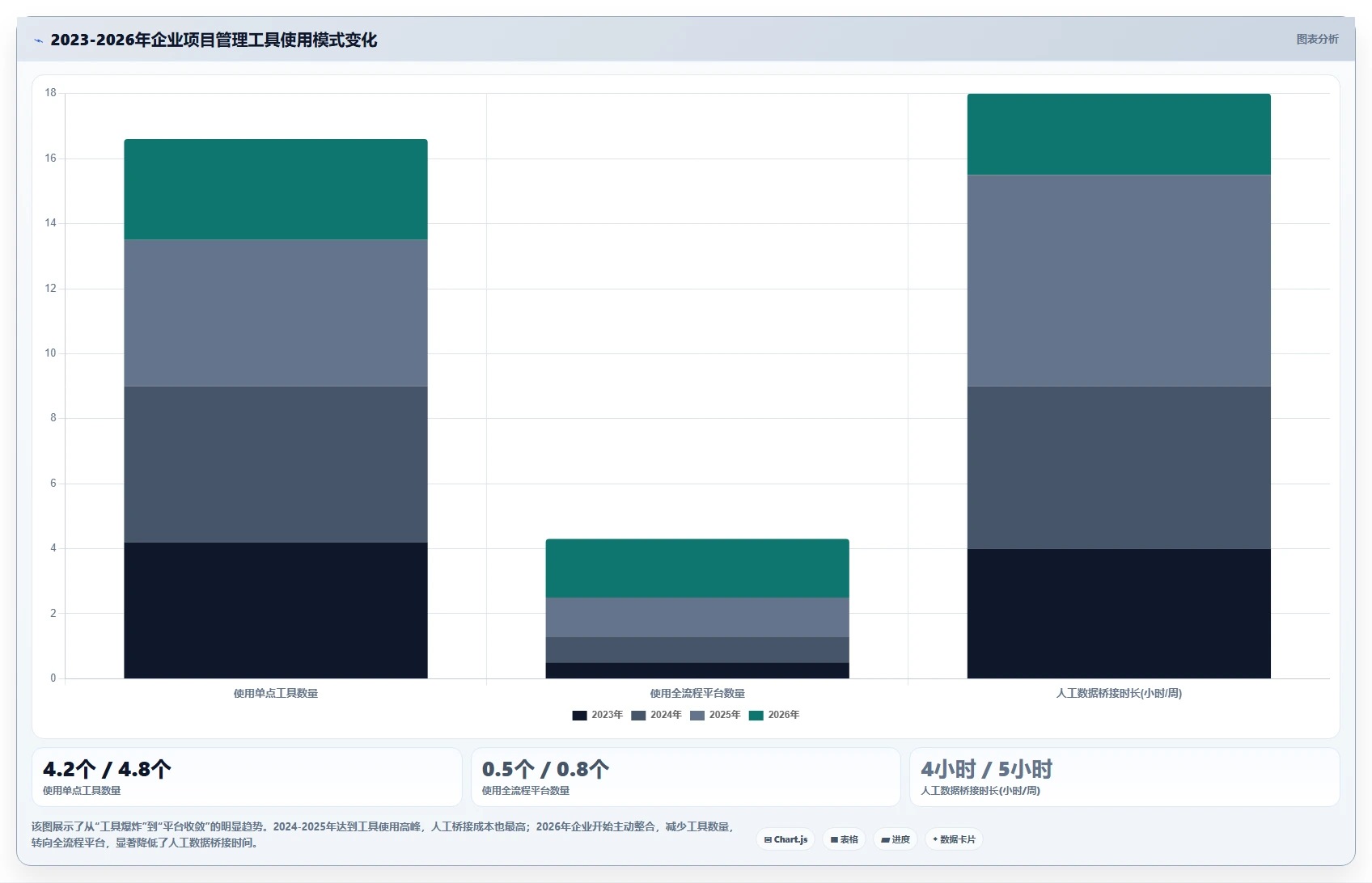Viewport: 1372px width, 883px height.
Task: Toggle the 2024年 legend color box
Action: tap(638, 715)
